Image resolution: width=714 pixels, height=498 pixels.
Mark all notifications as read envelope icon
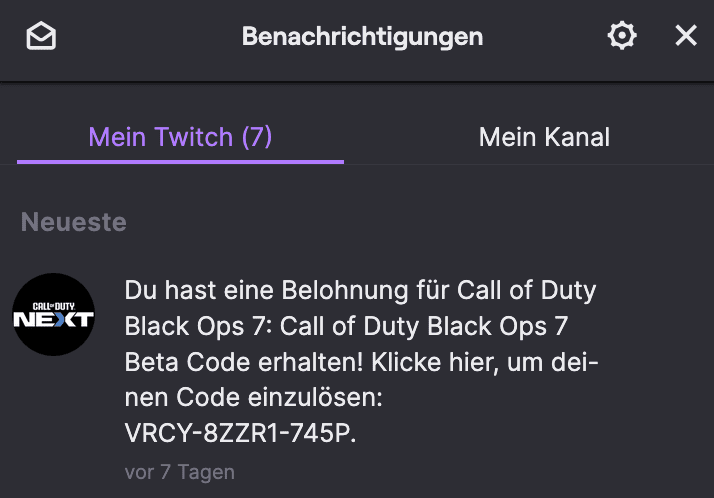tap(41, 37)
